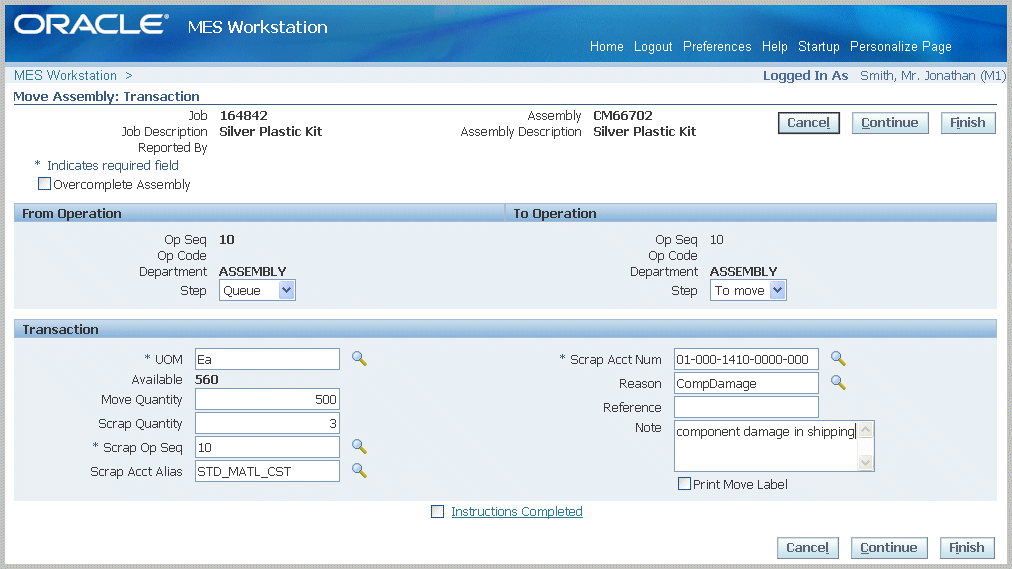Follow the MES Workstation breadcrumb link
This screenshot has width=1012, height=569.
click(65, 75)
